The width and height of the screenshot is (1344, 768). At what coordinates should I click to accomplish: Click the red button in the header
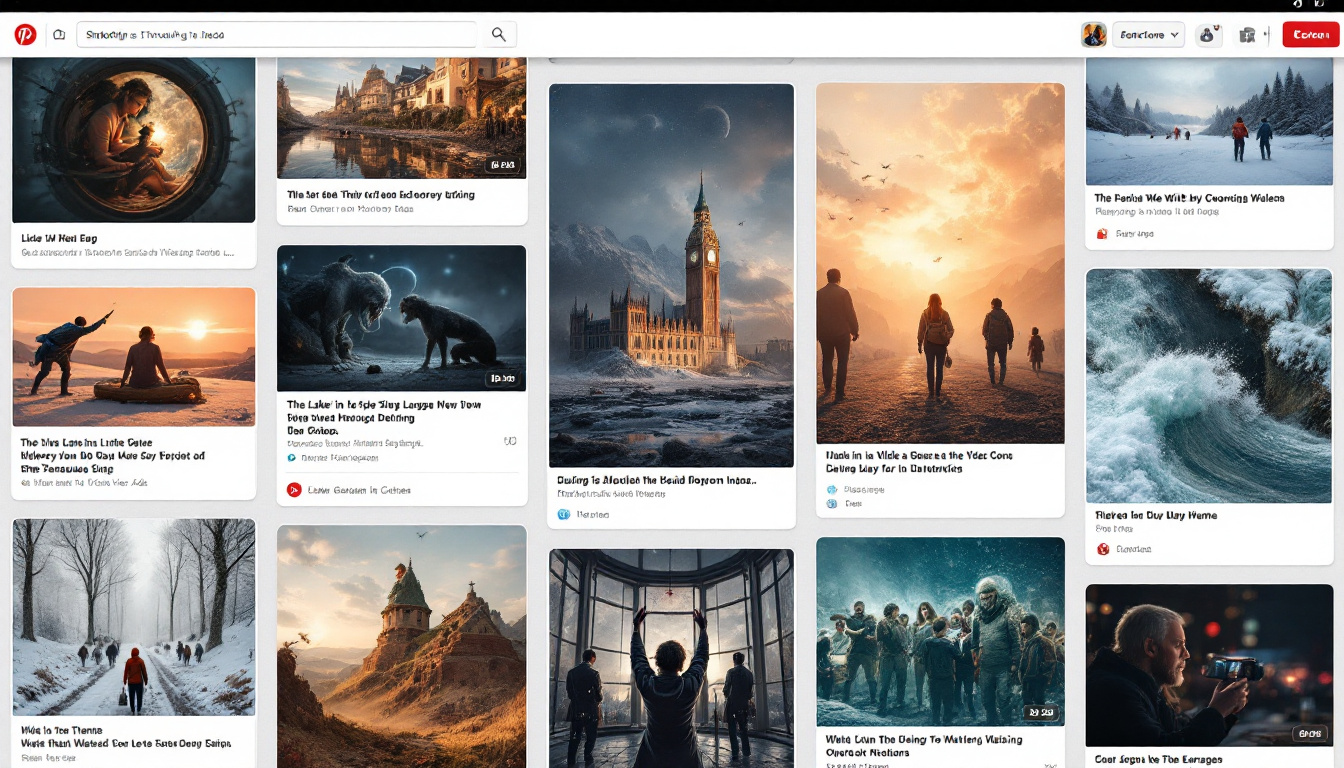pyautogui.click(x=1310, y=35)
